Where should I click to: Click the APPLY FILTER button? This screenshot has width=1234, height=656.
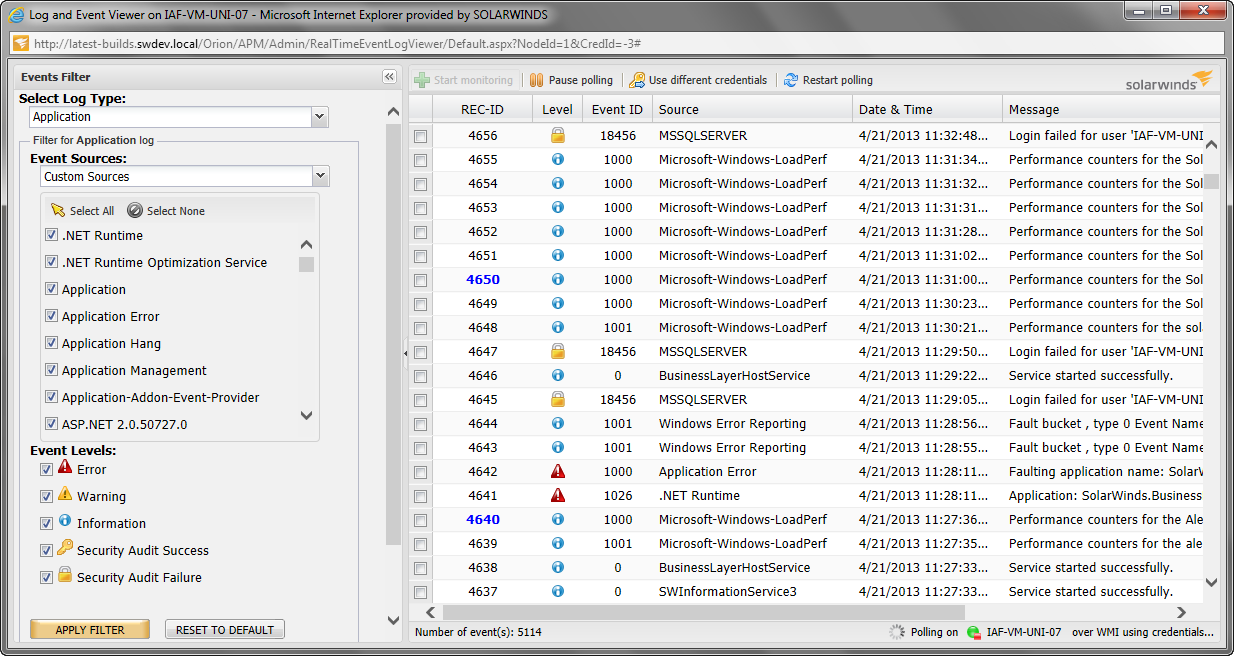[90, 630]
